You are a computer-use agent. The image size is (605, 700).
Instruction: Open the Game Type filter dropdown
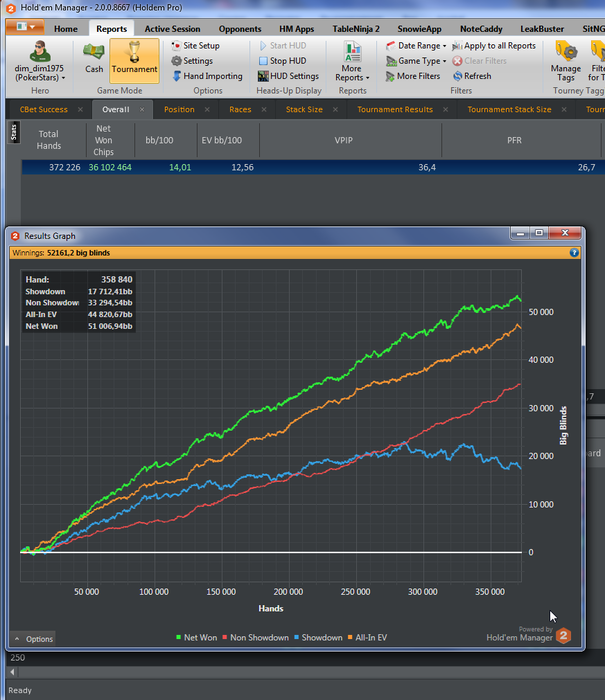point(416,61)
